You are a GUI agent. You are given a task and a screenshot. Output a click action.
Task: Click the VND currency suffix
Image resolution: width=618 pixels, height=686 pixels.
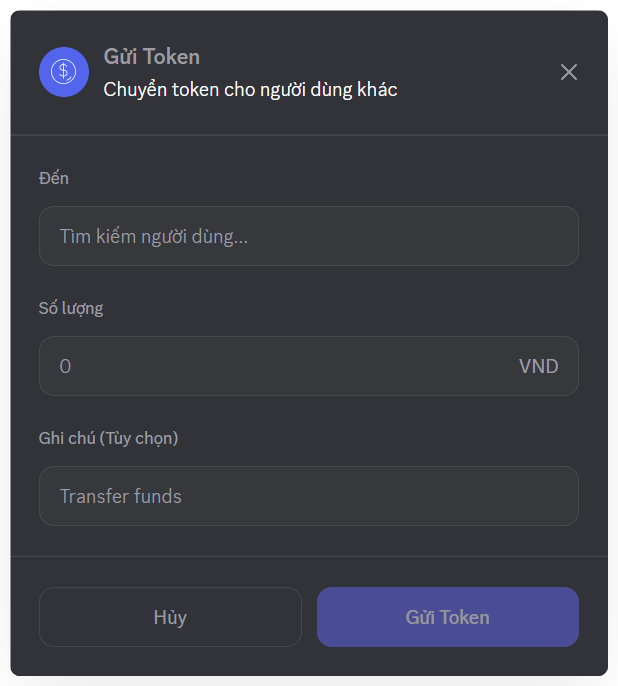538,366
